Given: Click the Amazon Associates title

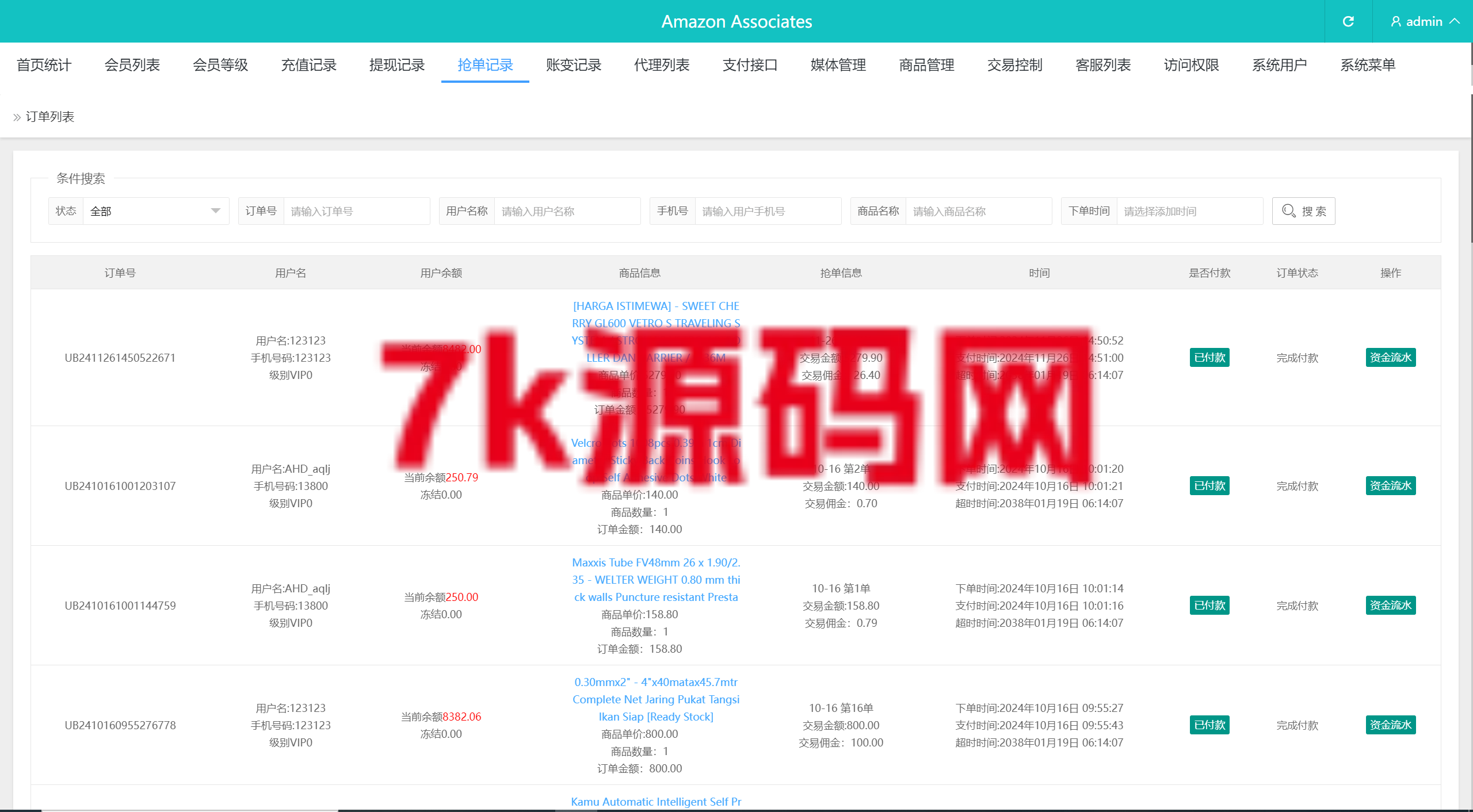Looking at the screenshot, I should click(736, 21).
